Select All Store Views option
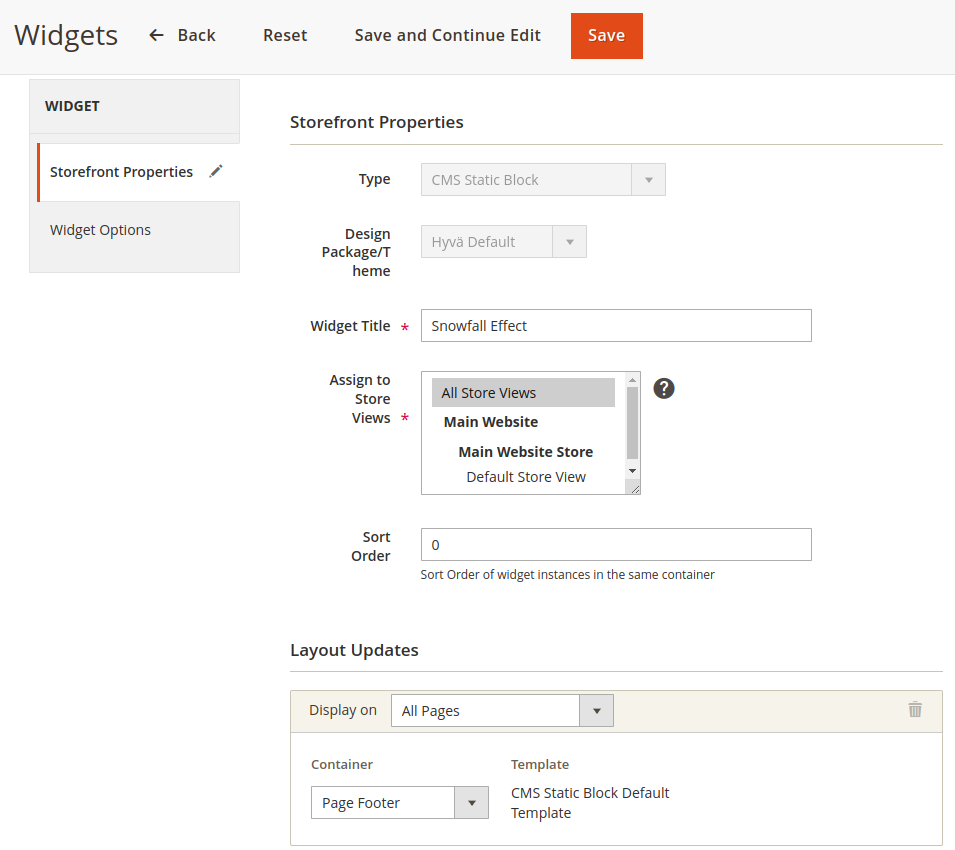The width and height of the screenshot is (955, 850). [x=524, y=393]
